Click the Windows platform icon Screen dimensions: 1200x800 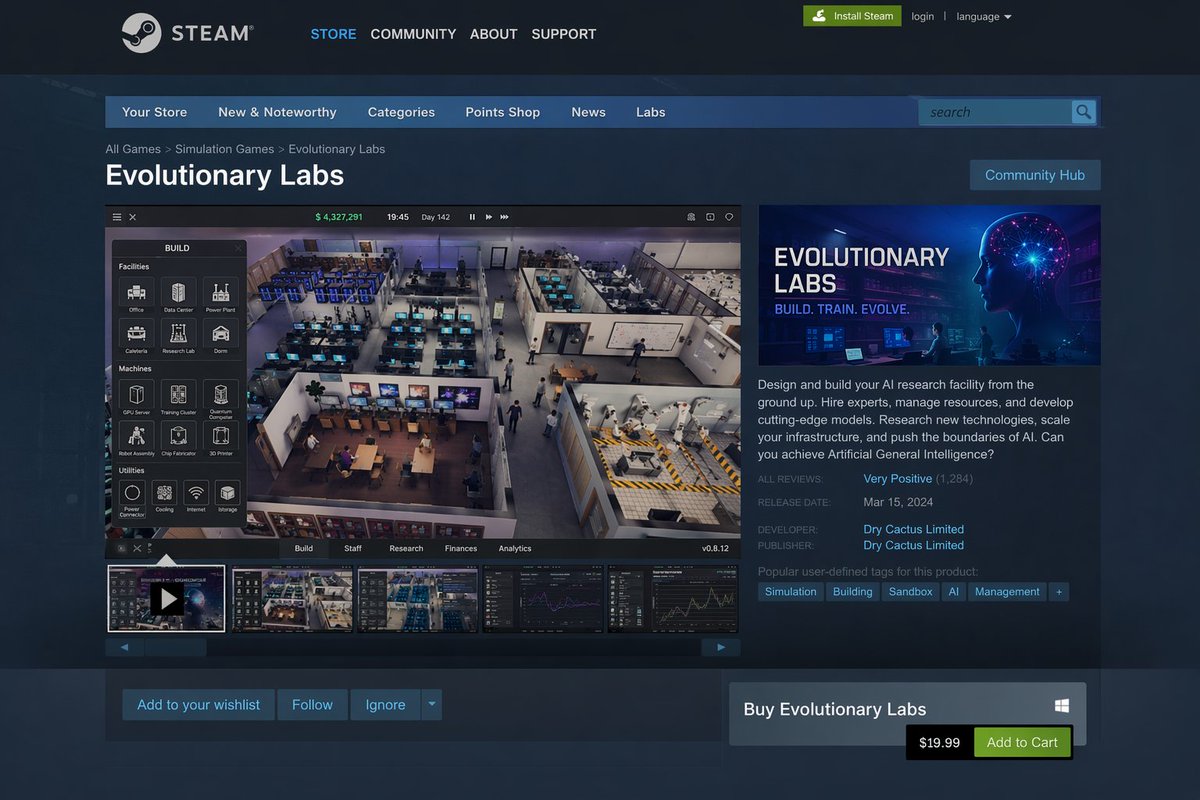pyautogui.click(x=1062, y=706)
